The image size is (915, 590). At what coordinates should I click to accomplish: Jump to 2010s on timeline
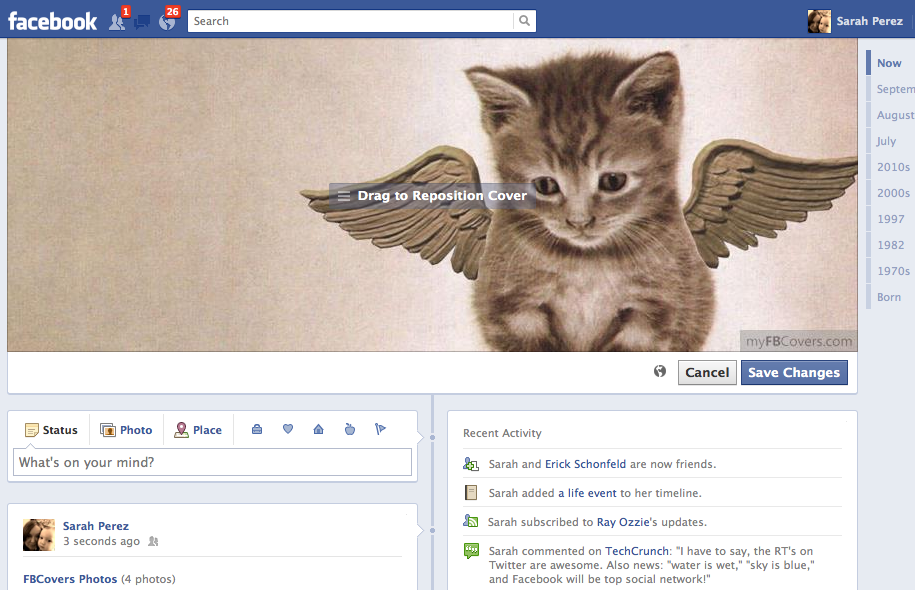[x=893, y=167]
